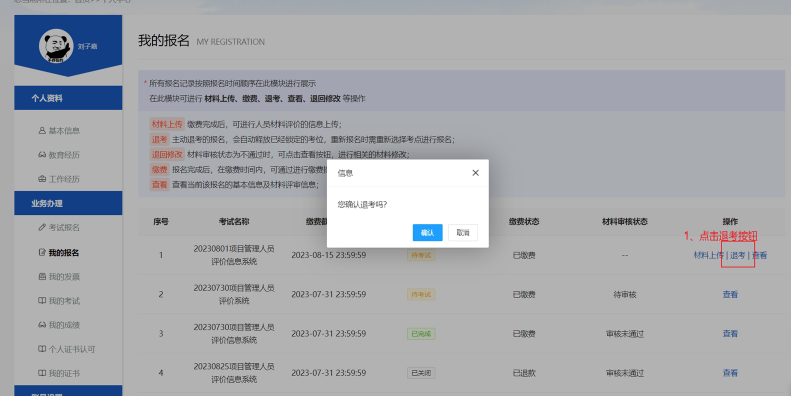Click the 您确认退考吗? dialog message

click(x=362, y=204)
